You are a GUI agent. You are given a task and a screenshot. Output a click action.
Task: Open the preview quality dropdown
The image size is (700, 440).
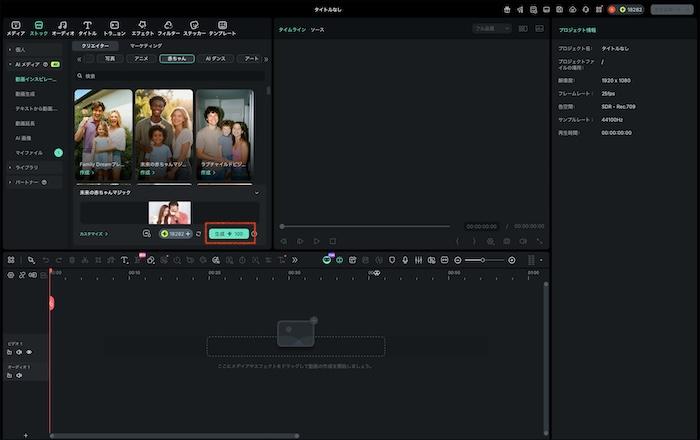pyautogui.click(x=491, y=29)
